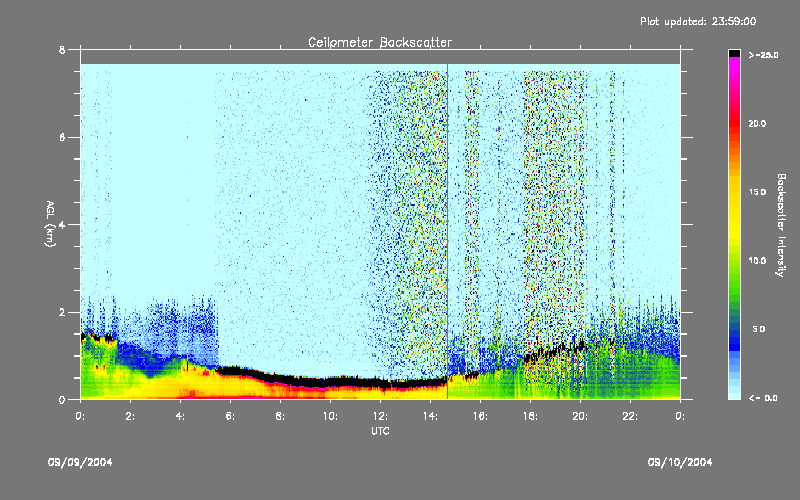Image resolution: width=800 pixels, height=500 pixels.
Task: Click the '>=25.0' colorbar tick label
Action: click(x=763, y=55)
